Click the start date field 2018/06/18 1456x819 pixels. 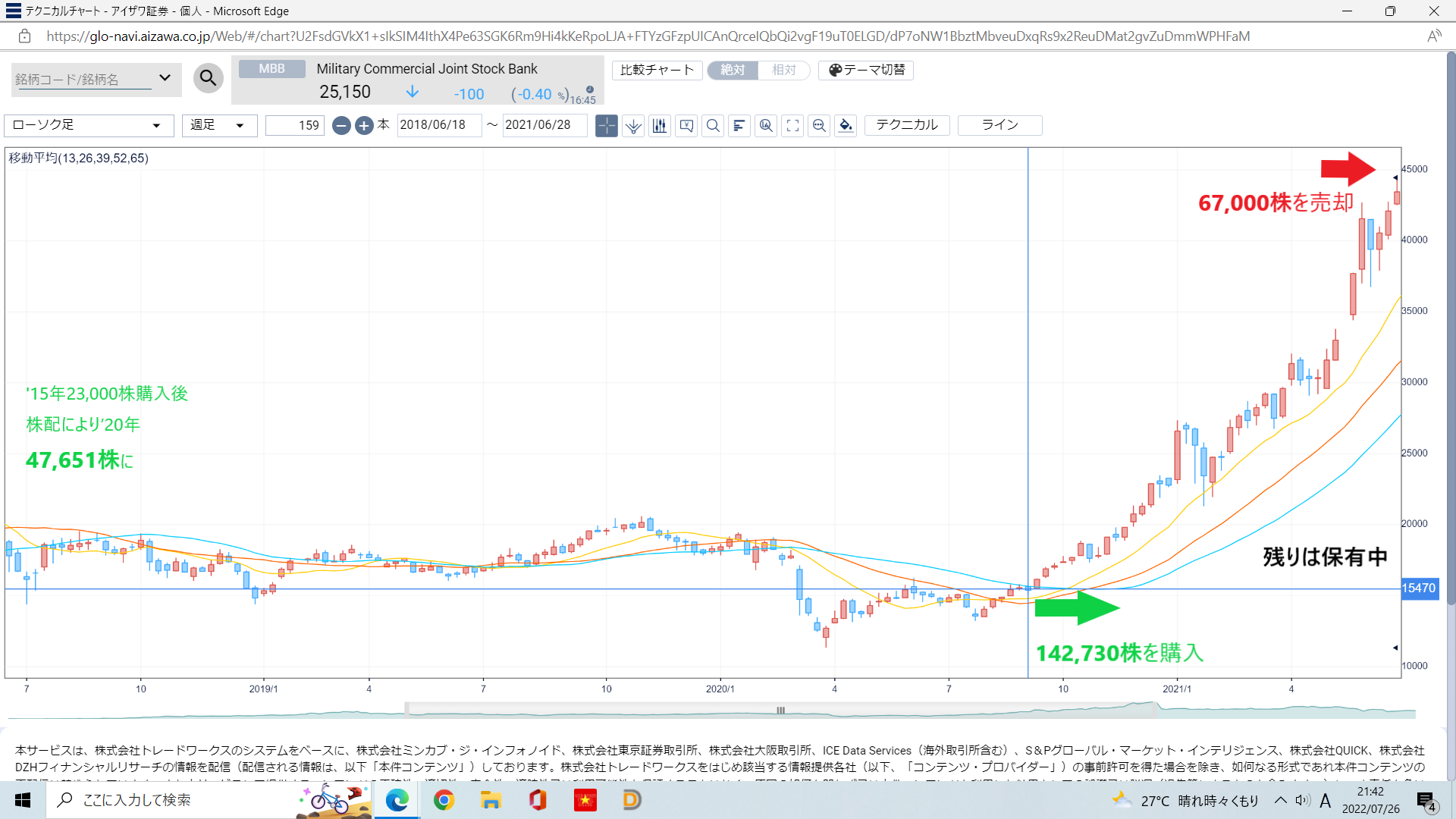[x=439, y=125]
